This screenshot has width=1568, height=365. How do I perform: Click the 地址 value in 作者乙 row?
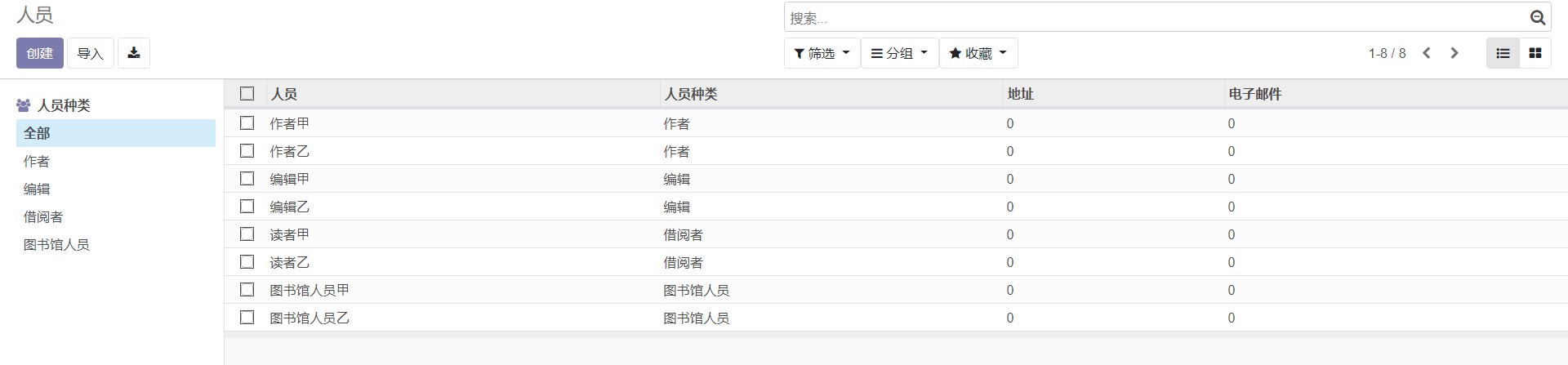[1010, 151]
